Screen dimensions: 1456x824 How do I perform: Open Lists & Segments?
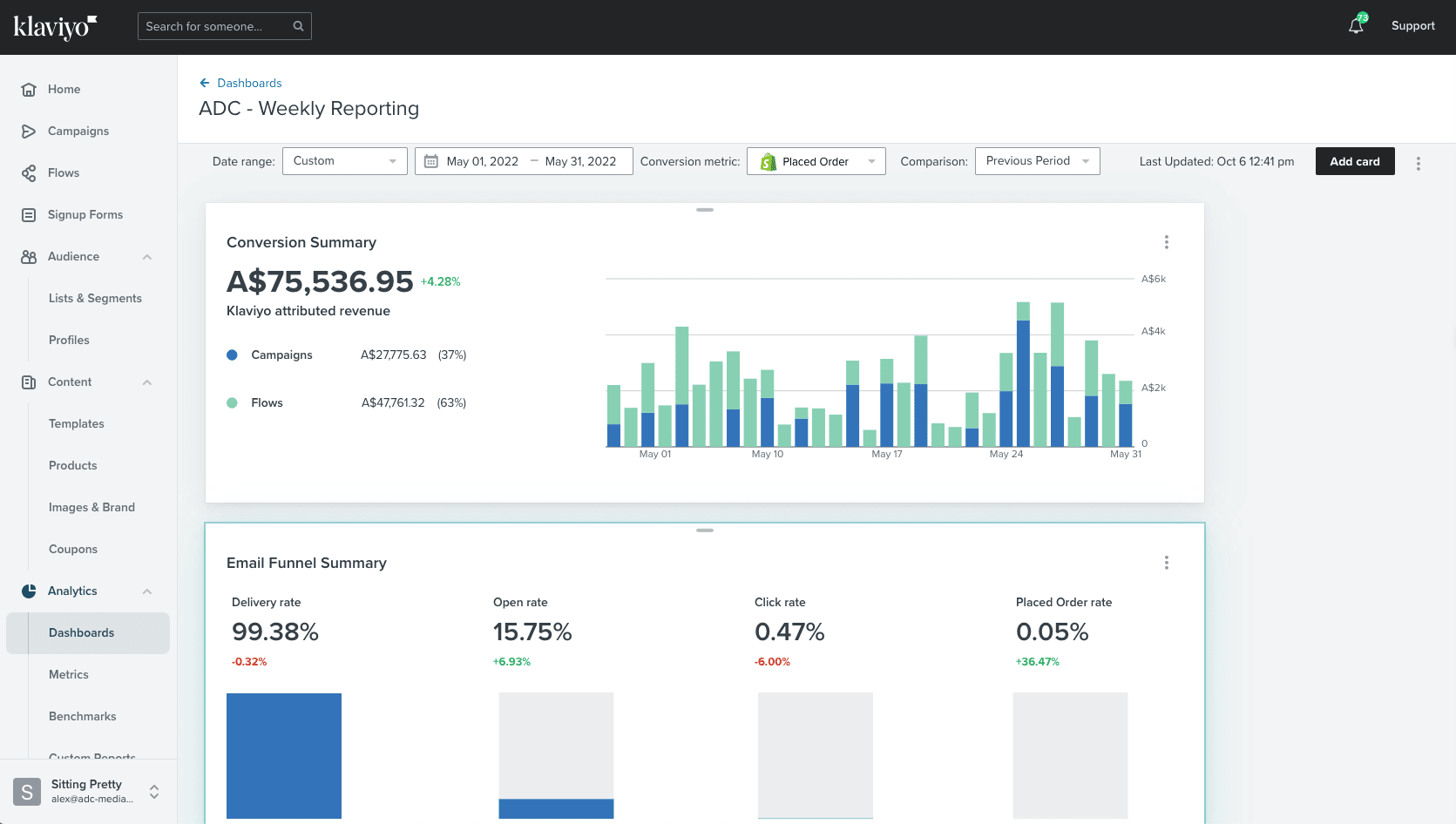coord(95,299)
